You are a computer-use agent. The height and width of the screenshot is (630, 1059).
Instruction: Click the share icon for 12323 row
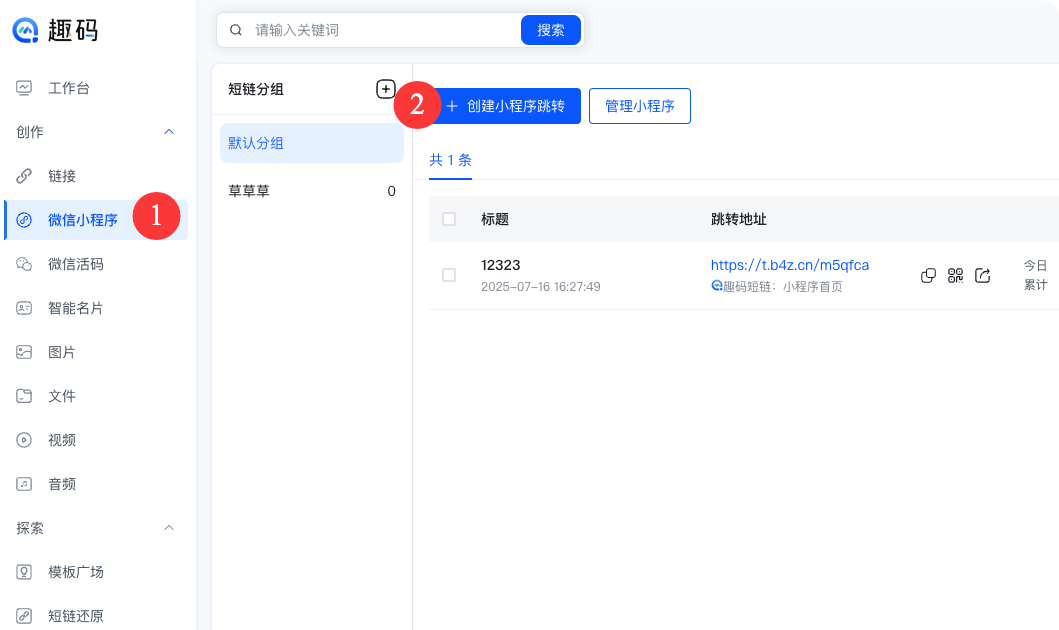click(x=983, y=275)
